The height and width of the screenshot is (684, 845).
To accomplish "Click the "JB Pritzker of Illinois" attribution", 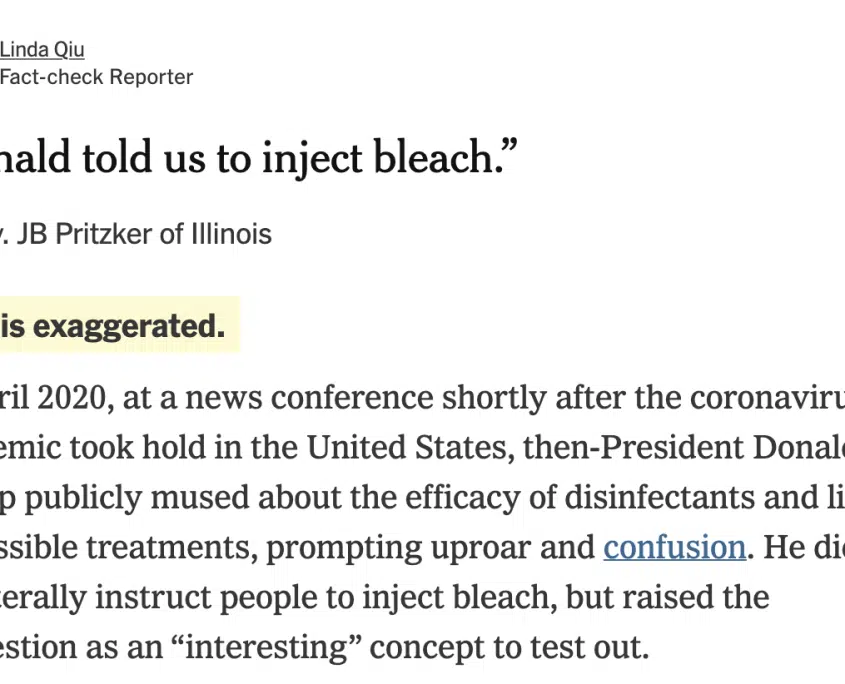I will pyautogui.click(x=144, y=234).
